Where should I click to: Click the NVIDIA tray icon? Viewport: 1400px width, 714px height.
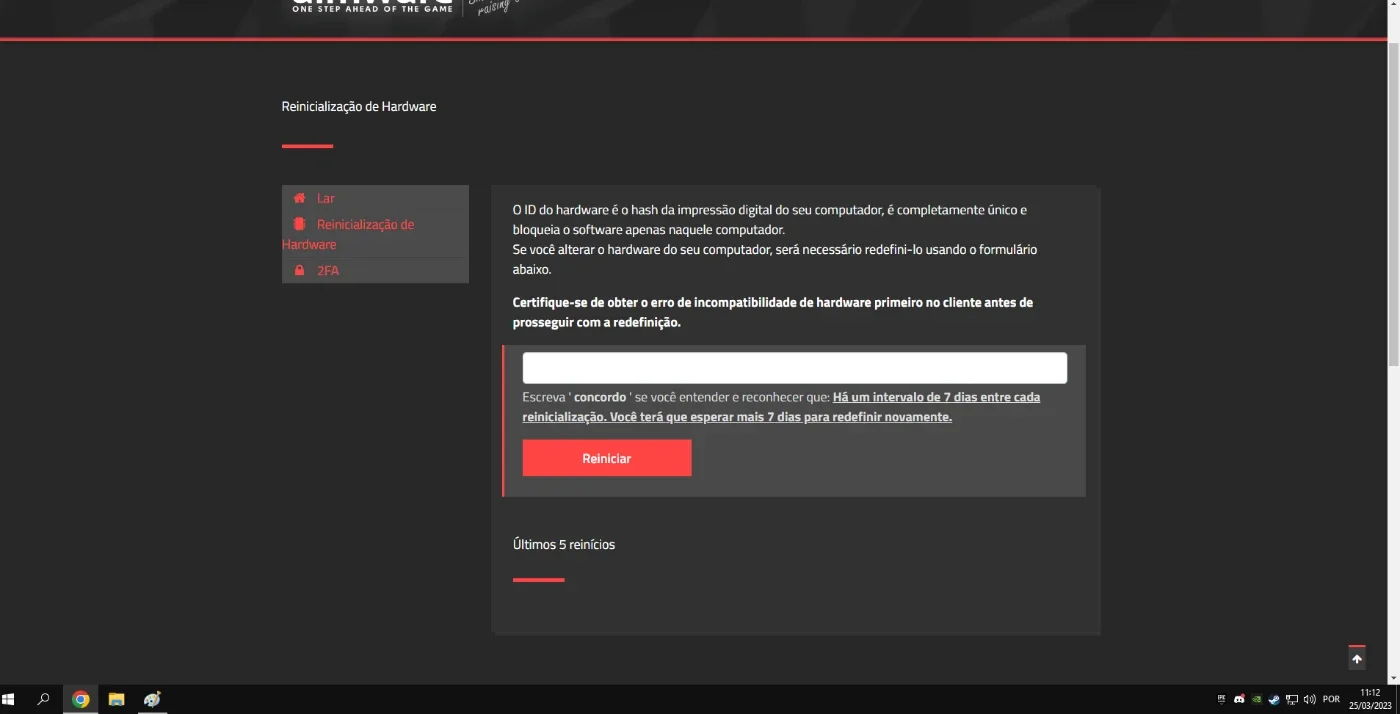pos(1257,699)
